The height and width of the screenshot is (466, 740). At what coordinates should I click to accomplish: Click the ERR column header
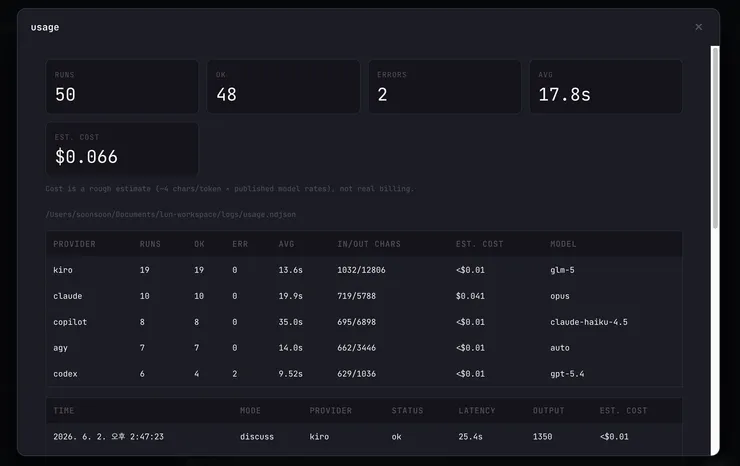point(240,244)
